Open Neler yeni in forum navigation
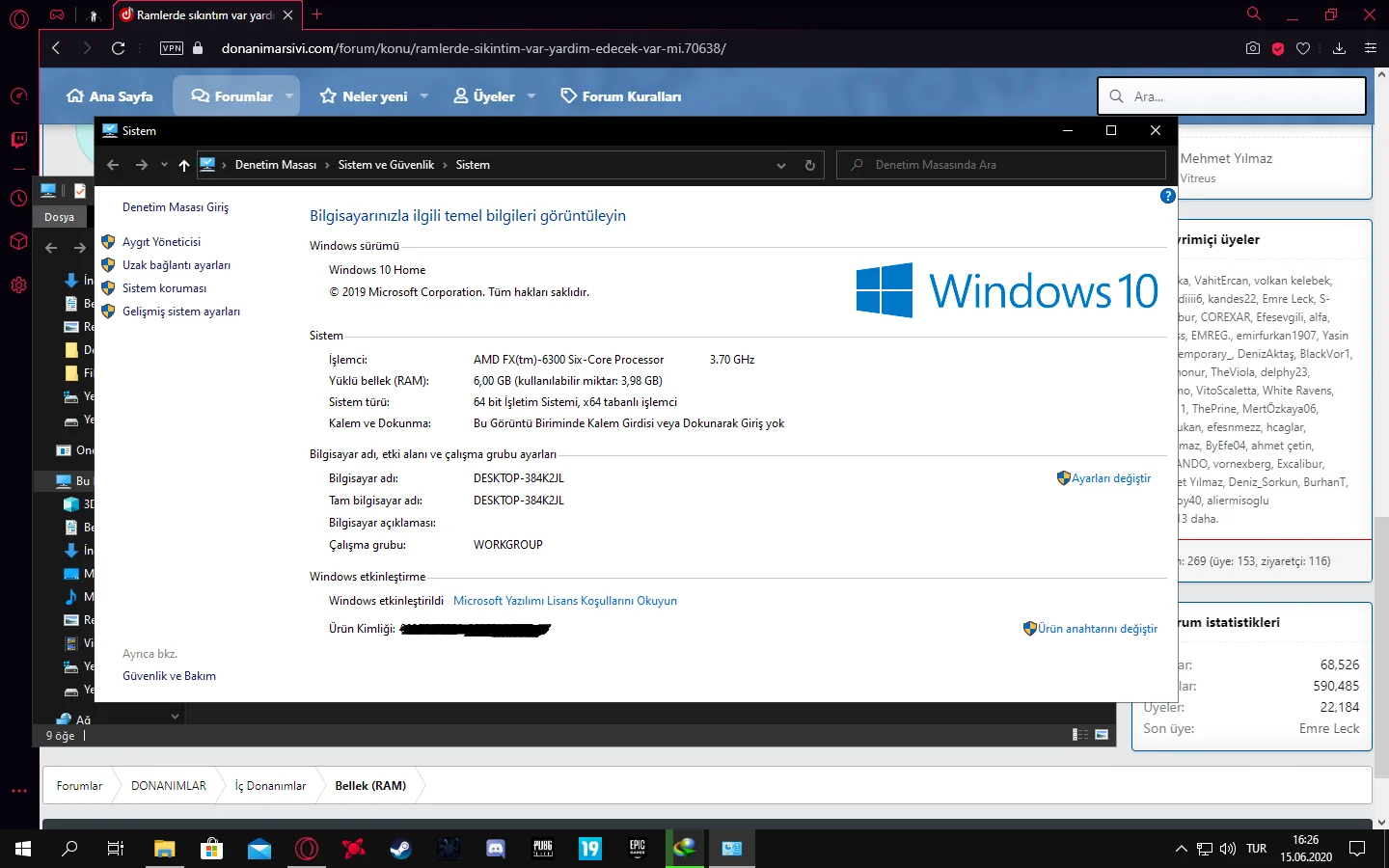 tap(364, 96)
